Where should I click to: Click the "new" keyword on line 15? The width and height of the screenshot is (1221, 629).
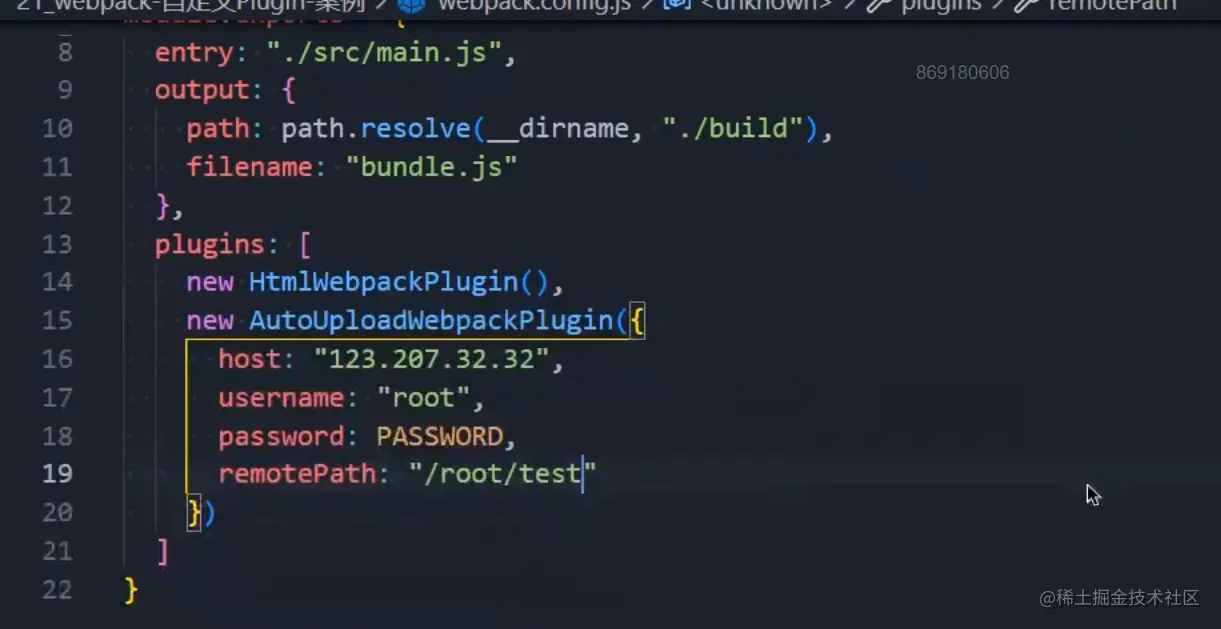pos(210,320)
